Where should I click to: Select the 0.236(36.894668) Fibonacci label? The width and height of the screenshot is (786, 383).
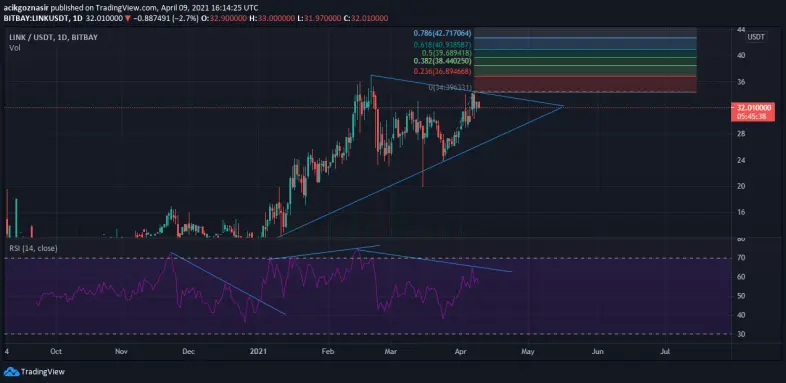pyautogui.click(x=442, y=72)
